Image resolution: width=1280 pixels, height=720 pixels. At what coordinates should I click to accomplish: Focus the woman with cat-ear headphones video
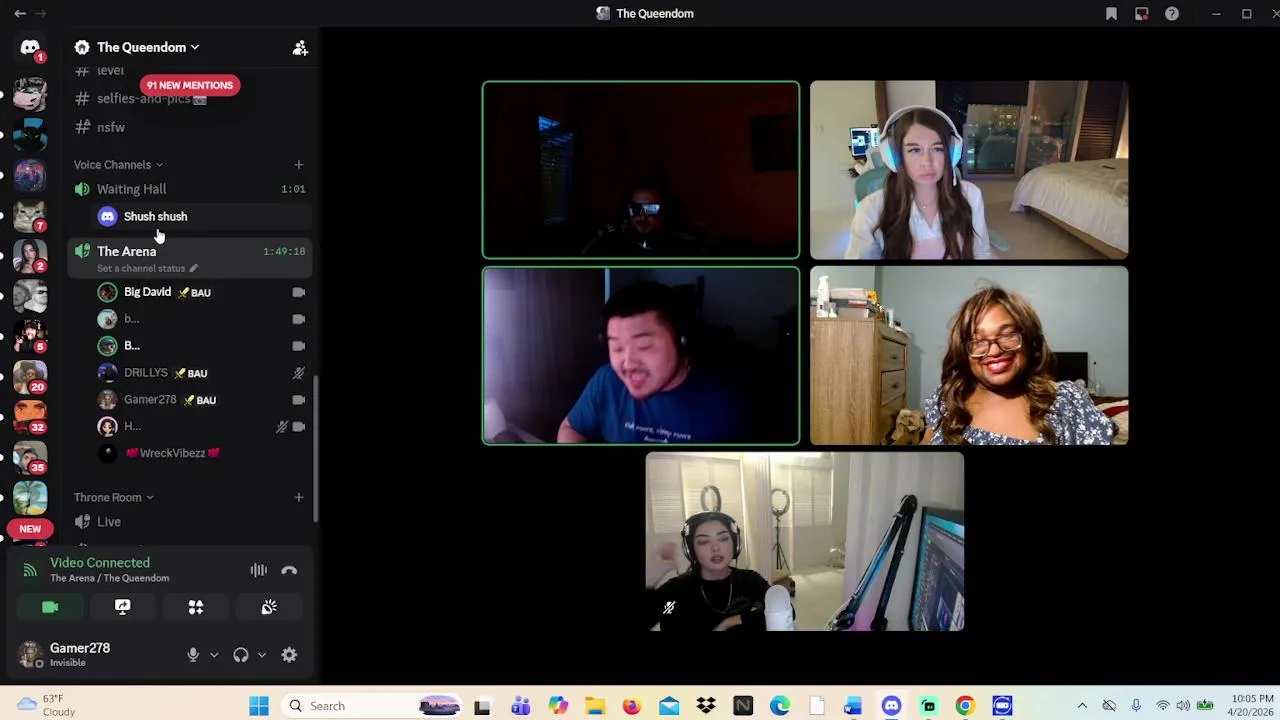969,170
